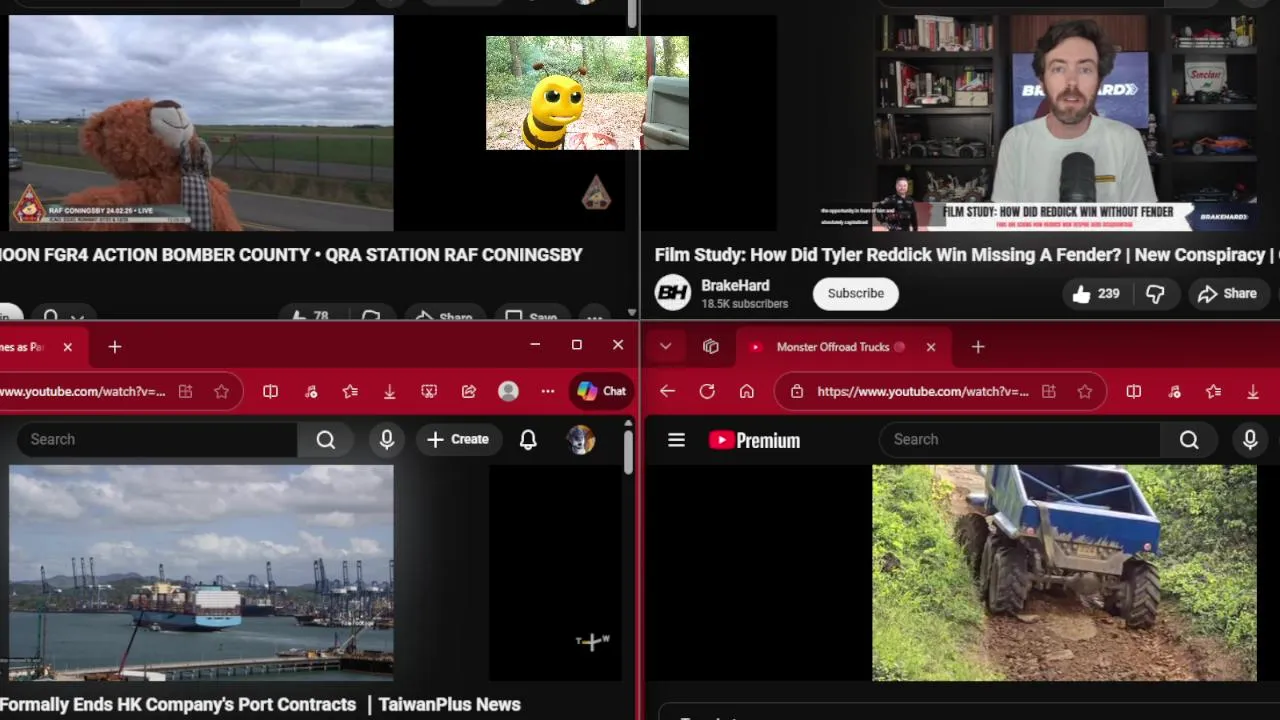
Task: View site info lock in Monster Offroad window
Action: [796, 392]
